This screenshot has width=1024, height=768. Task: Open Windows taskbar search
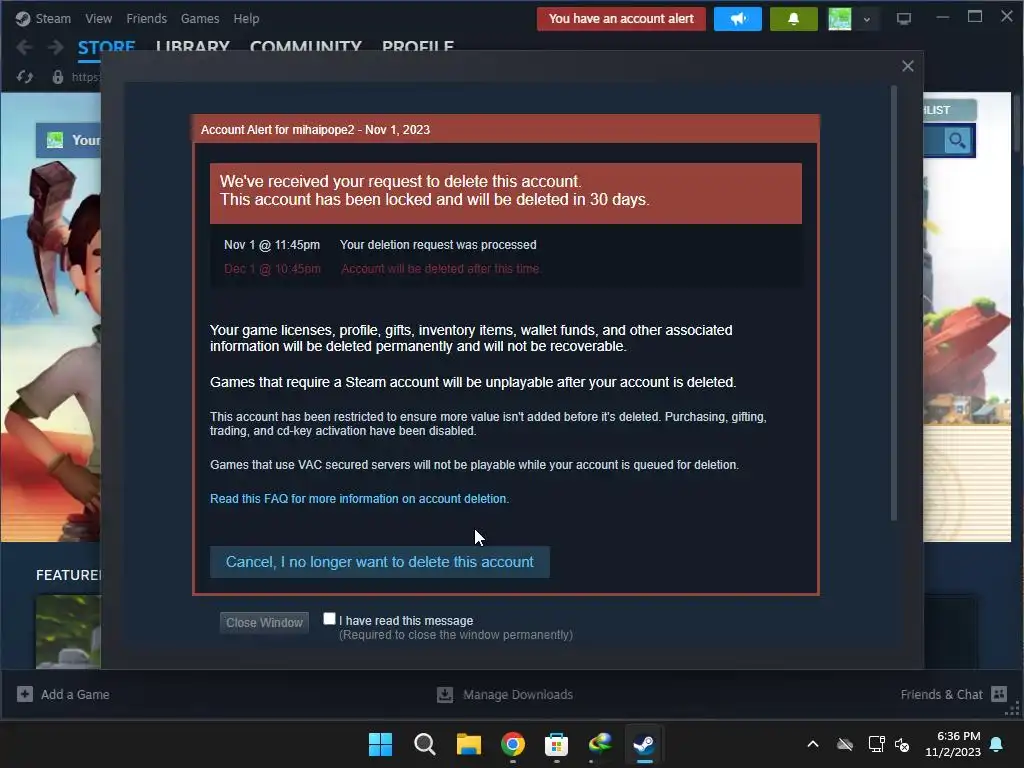point(424,744)
